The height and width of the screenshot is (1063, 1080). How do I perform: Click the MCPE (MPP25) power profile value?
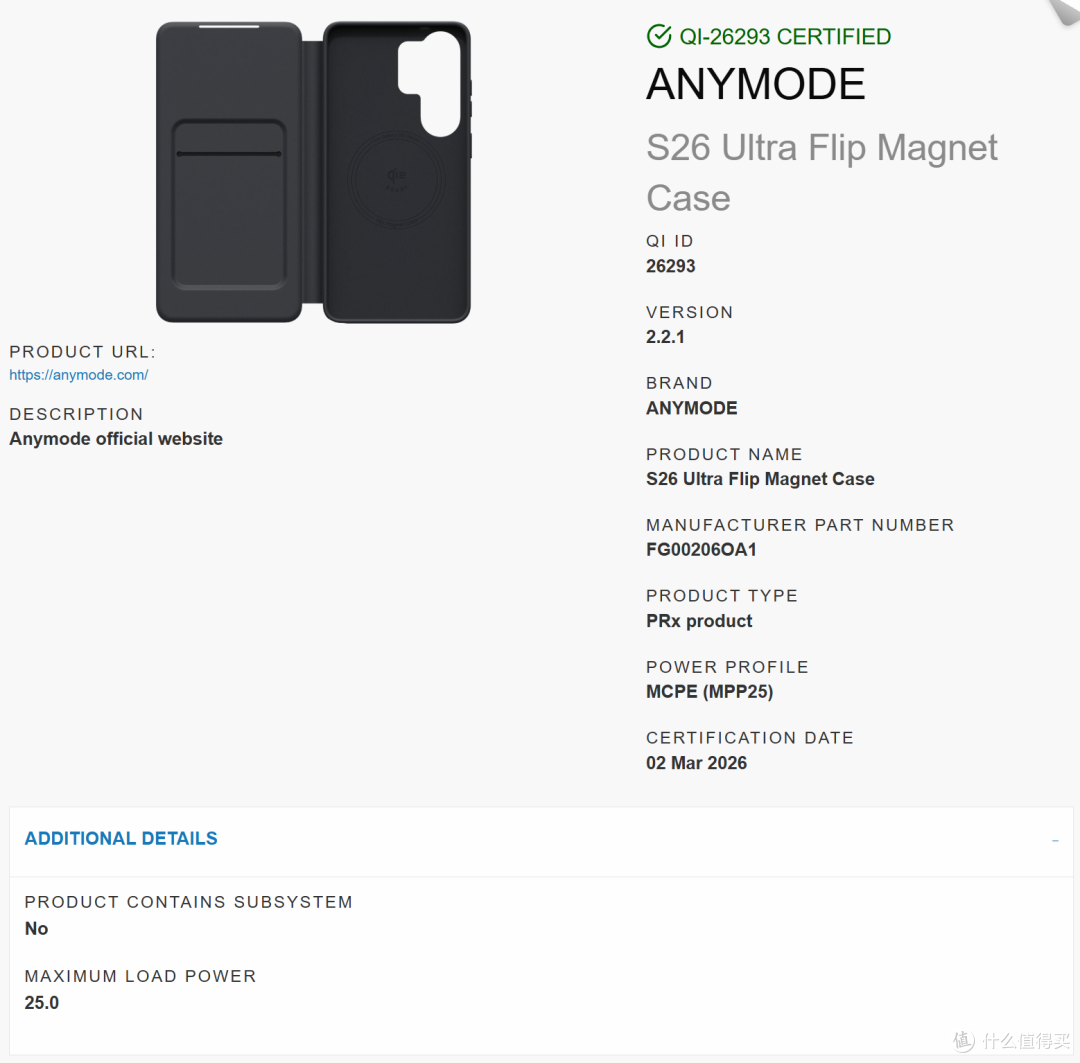point(709,692)
